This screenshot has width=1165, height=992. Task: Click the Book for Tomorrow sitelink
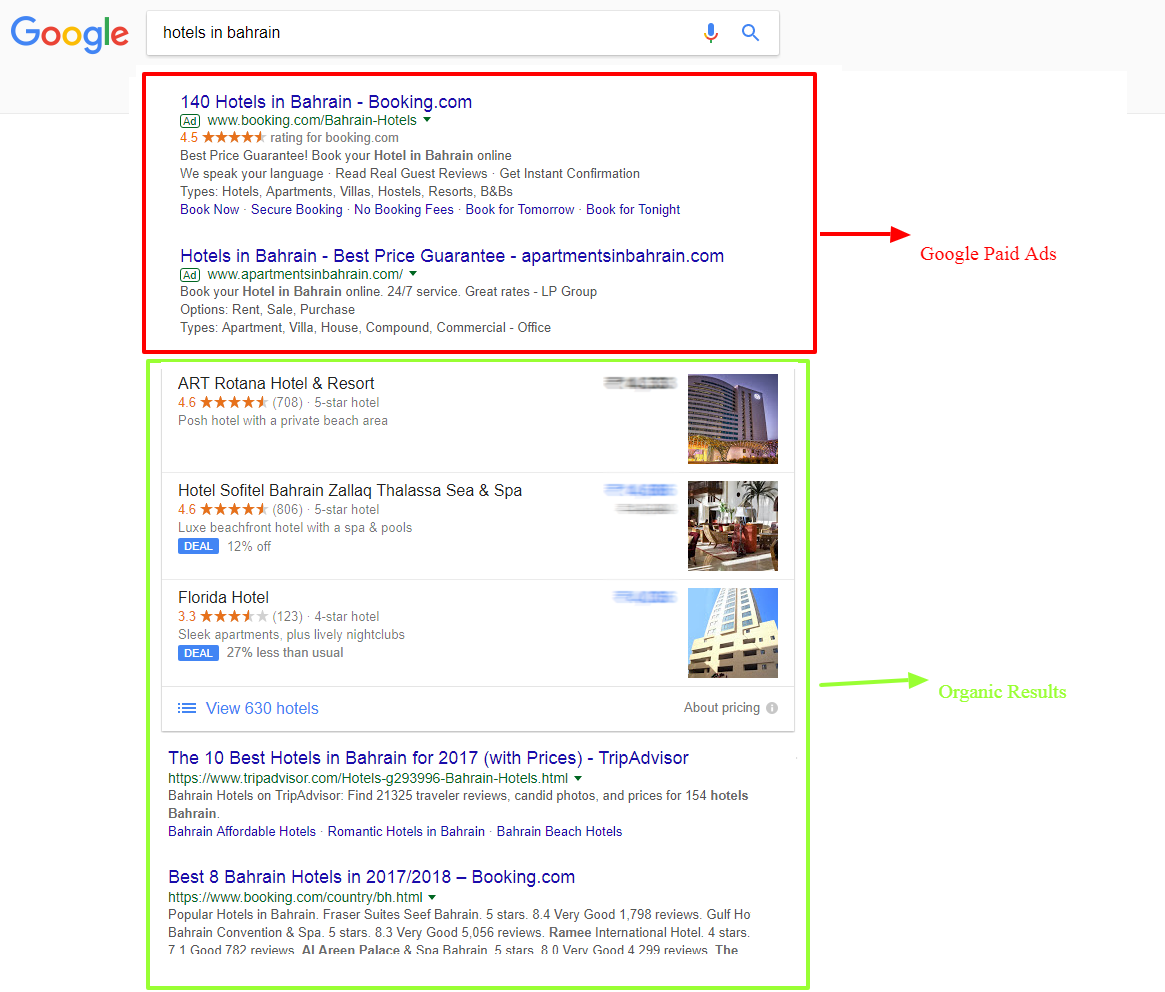[520, 210]
